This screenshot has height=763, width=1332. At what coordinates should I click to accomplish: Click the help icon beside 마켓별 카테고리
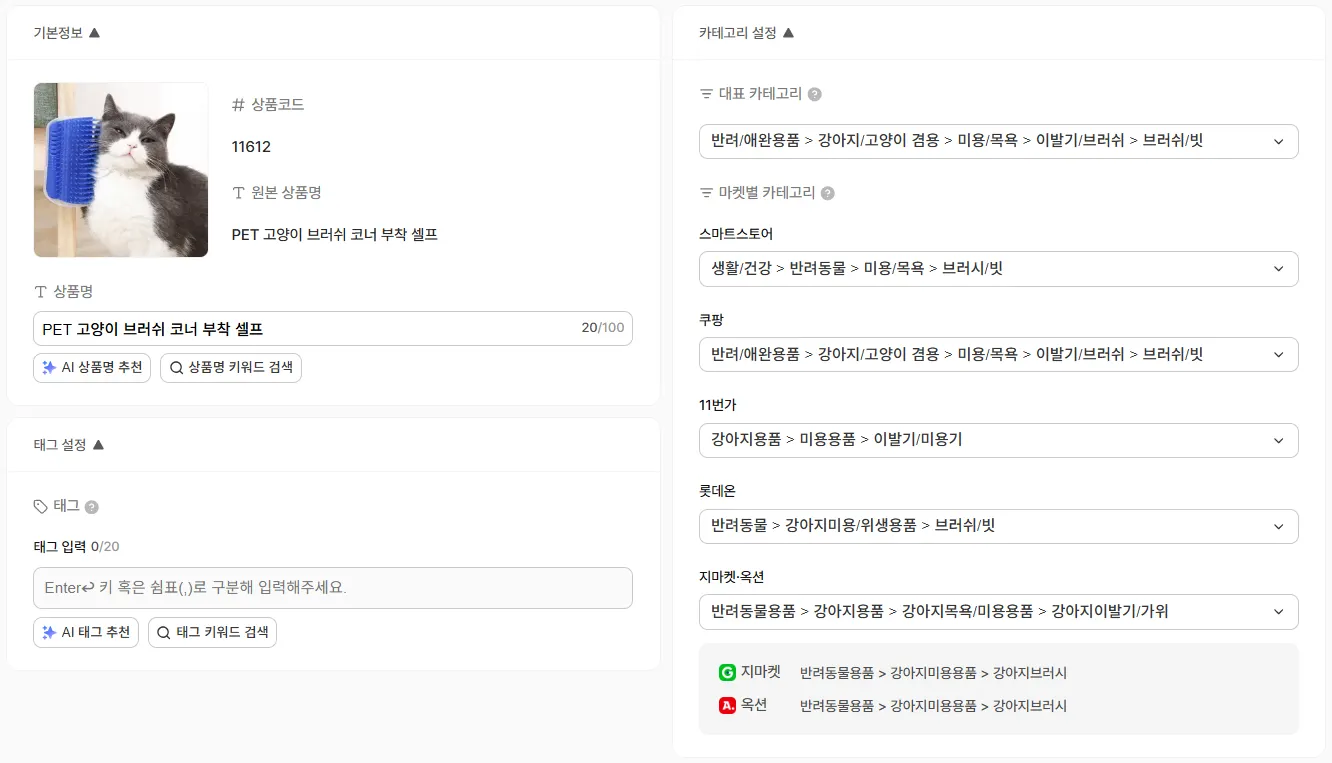click(x=828, y=193)
